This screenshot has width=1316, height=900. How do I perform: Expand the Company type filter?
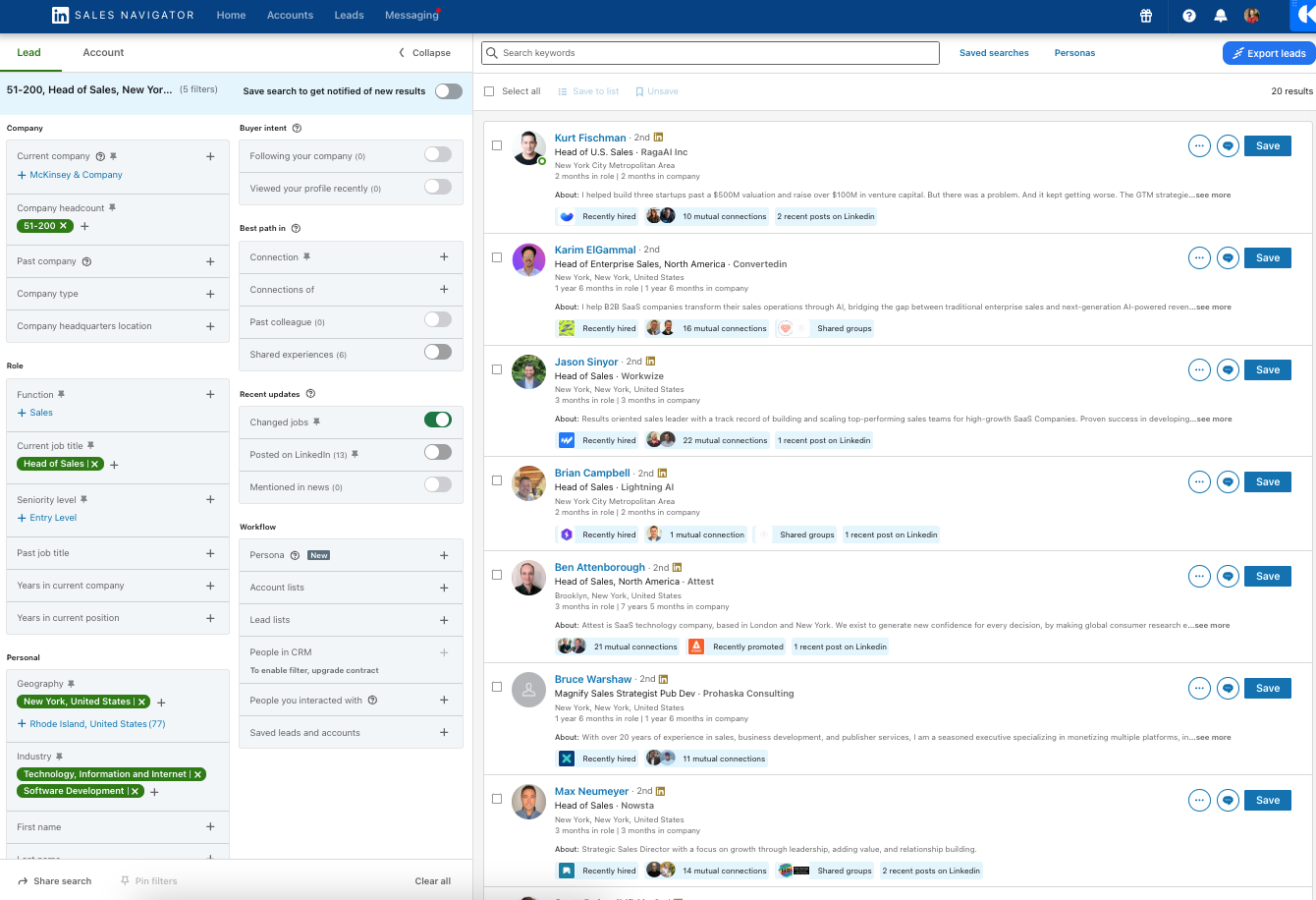click(x=210, y=294)
